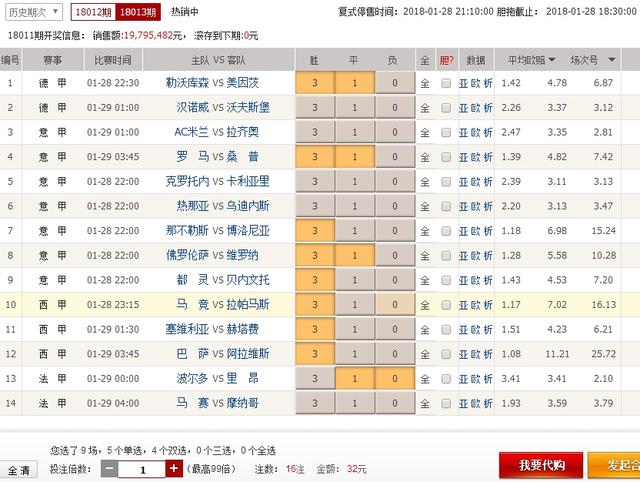
Task: Open the 场次号 column dropdown arrow
Action: pyautogui.click(x=611, y=60)
